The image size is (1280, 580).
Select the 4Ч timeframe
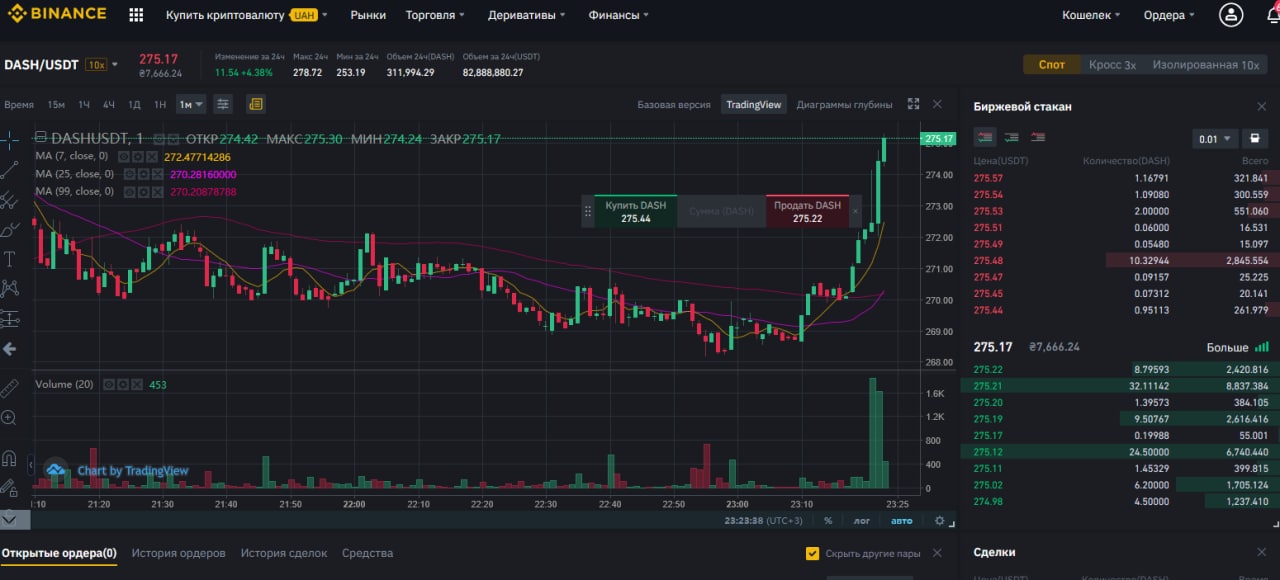108,104
